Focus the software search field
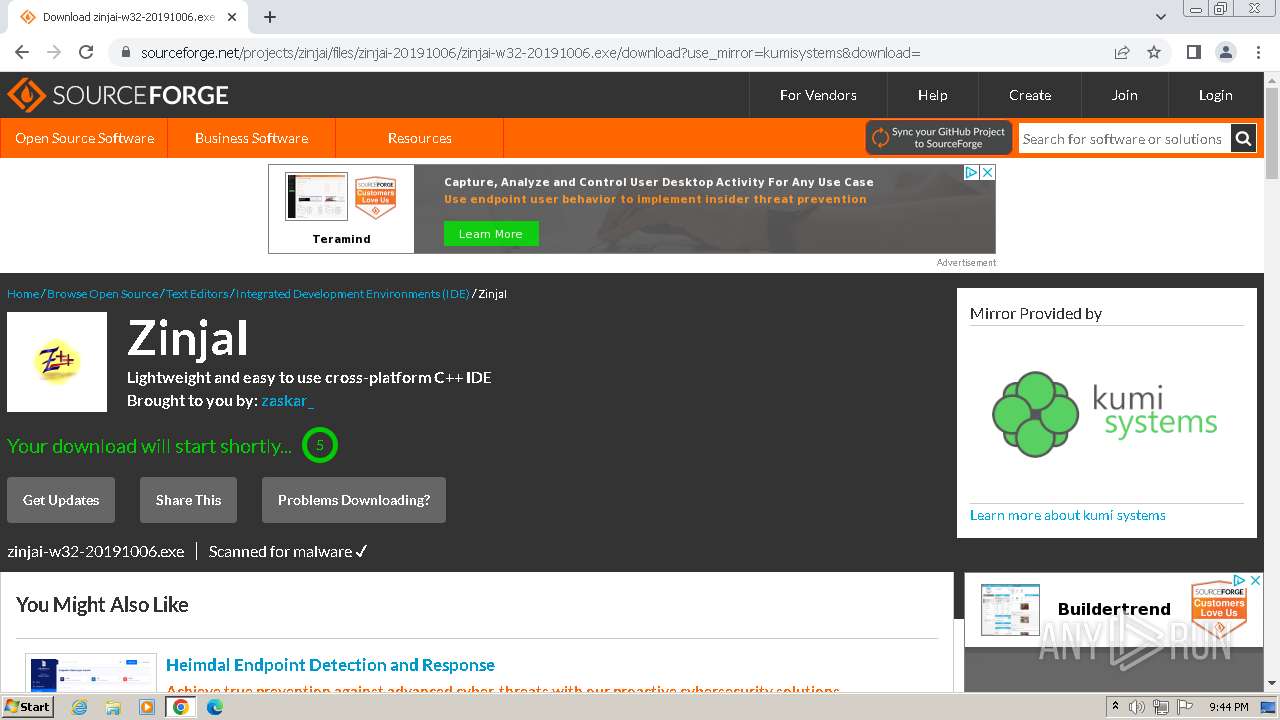The image size is (1280, 720). [1124, 139]
